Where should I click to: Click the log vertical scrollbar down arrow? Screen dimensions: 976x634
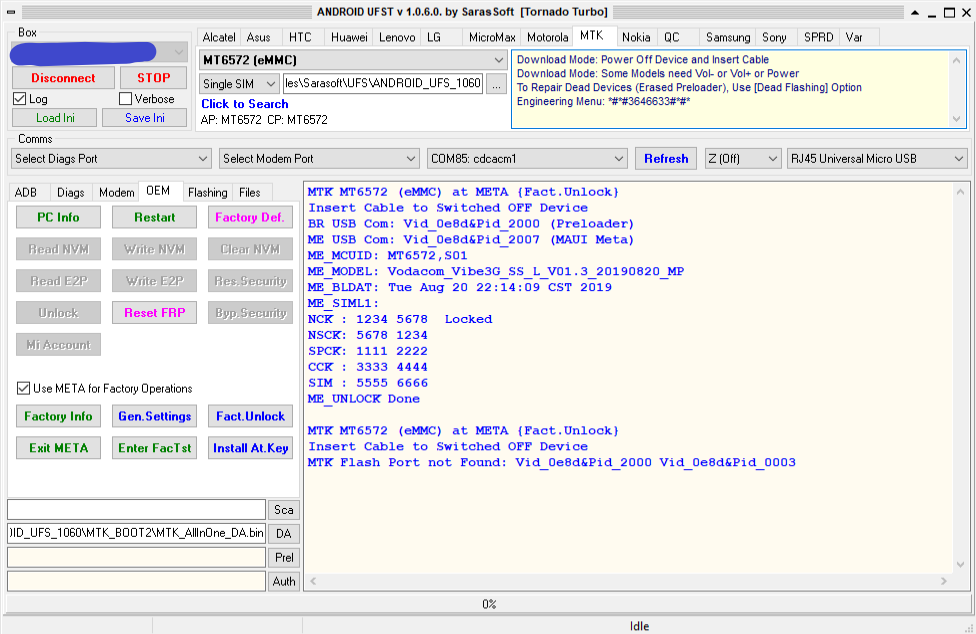coord(960,564)
